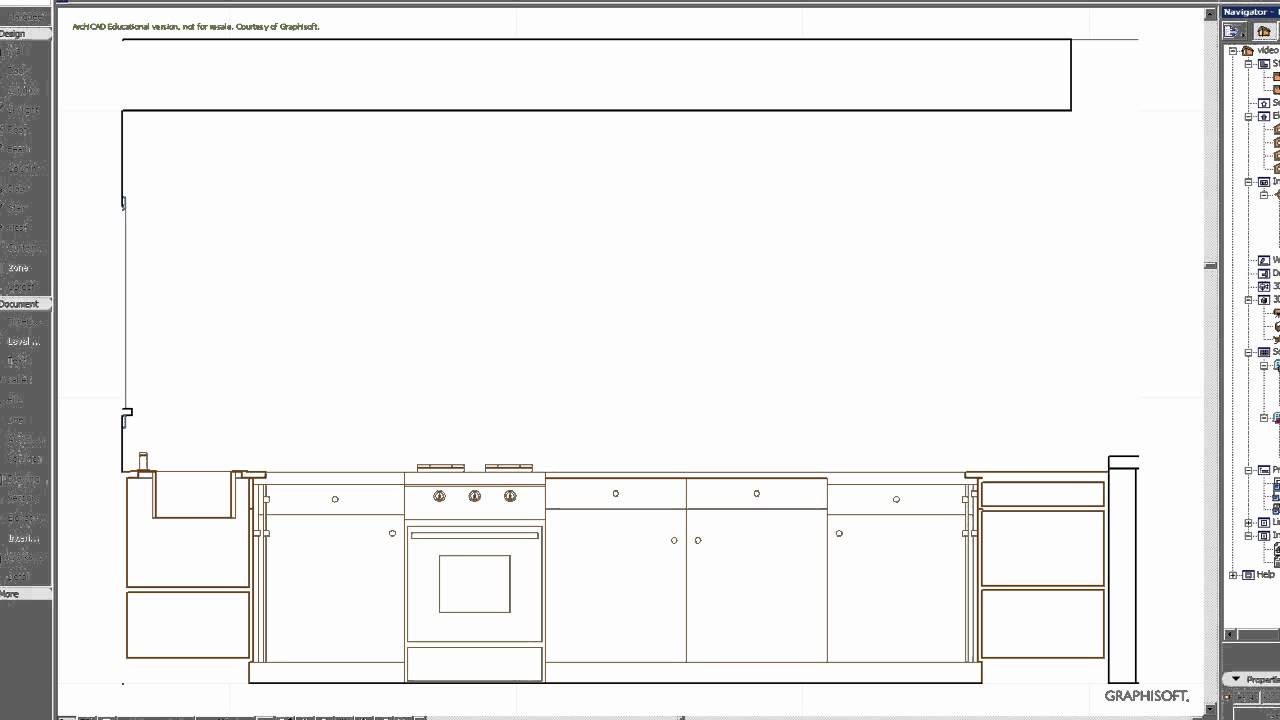Select the Arc/Circle tool
This screenshot has width=1280, height=720.
tap(25, 439)
